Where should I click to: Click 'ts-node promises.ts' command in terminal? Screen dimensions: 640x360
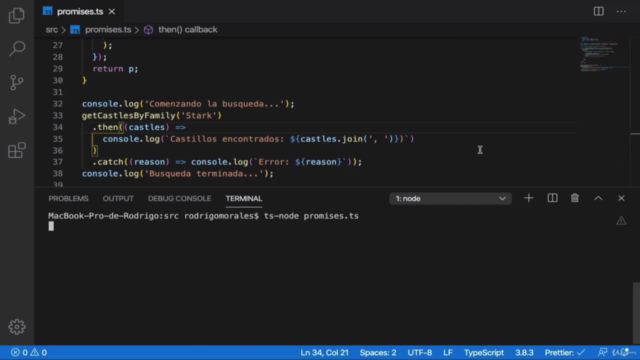pyautogui.click(x=311, y=216)
